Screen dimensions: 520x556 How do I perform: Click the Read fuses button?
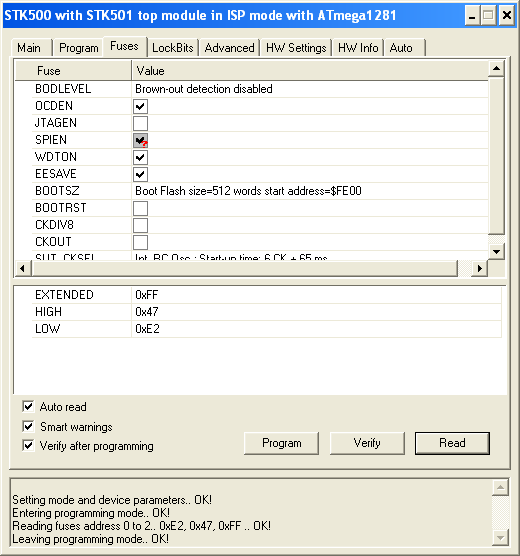pyautogui.click(x=452, y=443)
